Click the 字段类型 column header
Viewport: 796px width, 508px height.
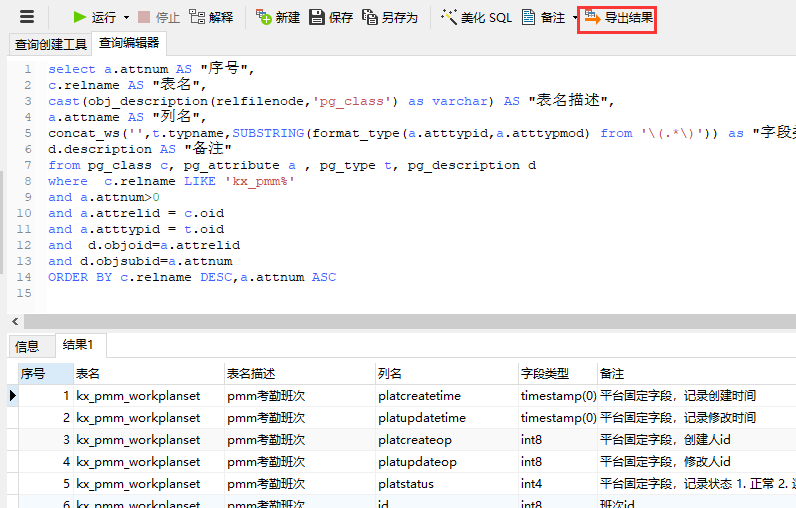pos(558,374)
